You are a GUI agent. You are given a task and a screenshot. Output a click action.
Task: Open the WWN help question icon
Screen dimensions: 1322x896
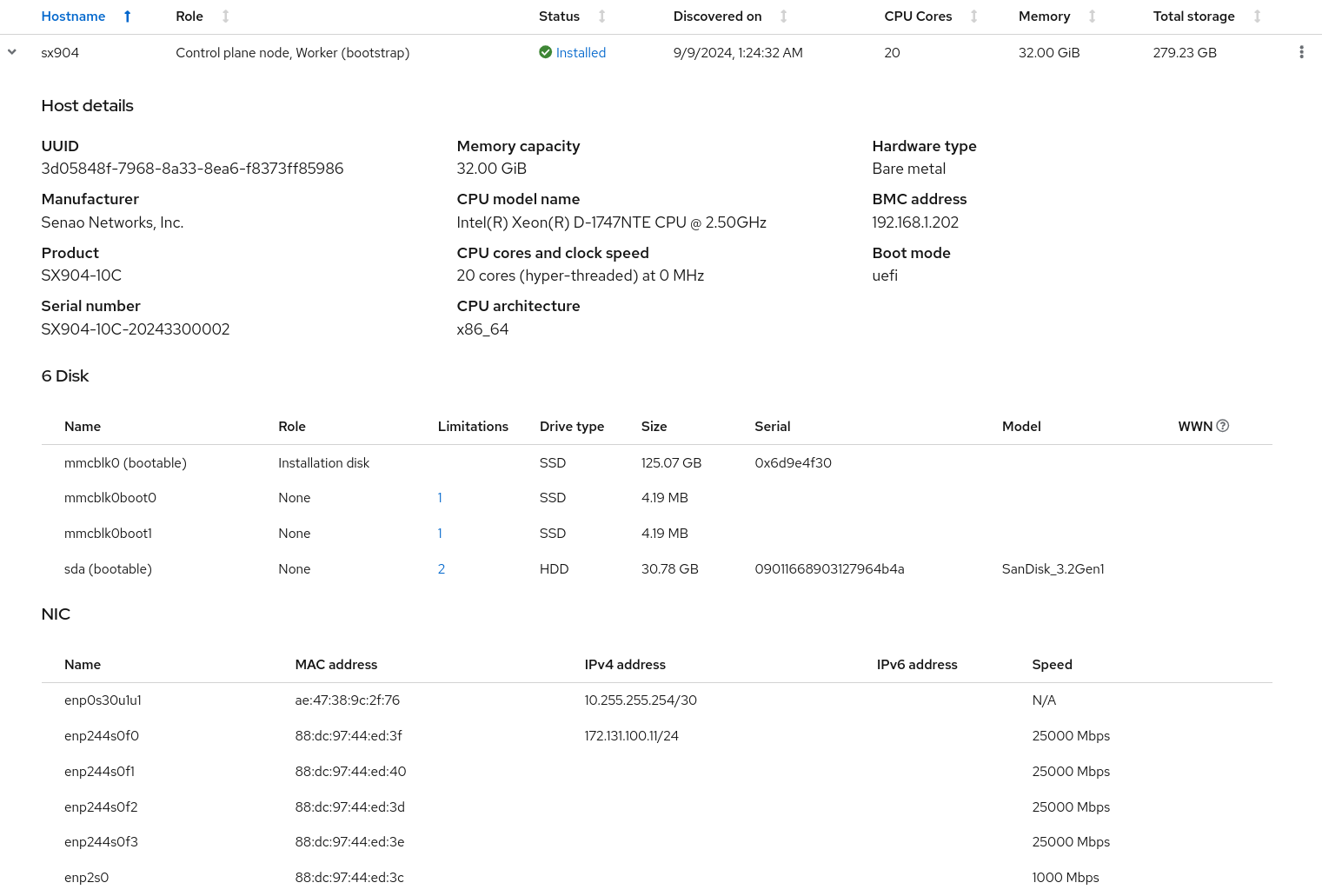[1223, 426]
